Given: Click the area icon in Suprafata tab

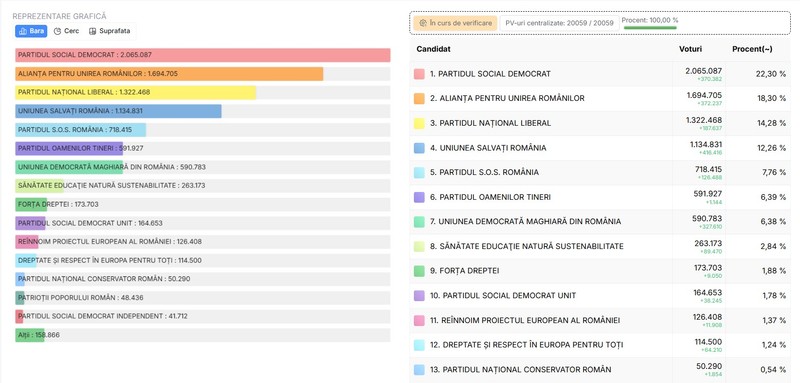Looking at the screenshot, I should tap(92, 31).
